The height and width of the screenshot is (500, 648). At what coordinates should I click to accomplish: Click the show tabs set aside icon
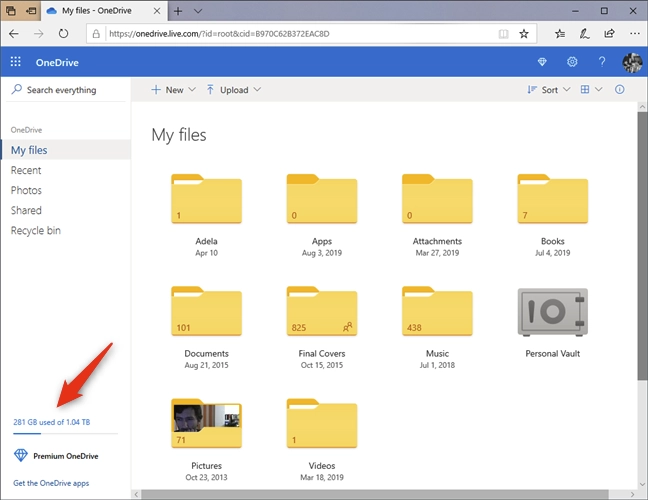11,11
